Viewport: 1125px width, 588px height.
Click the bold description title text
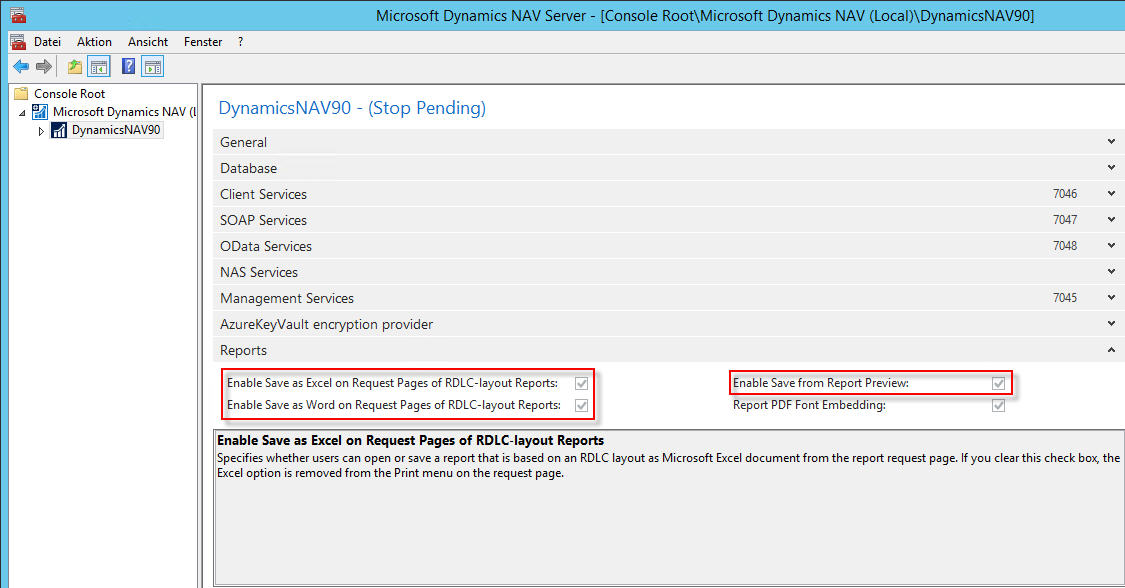tap(410, 440)
